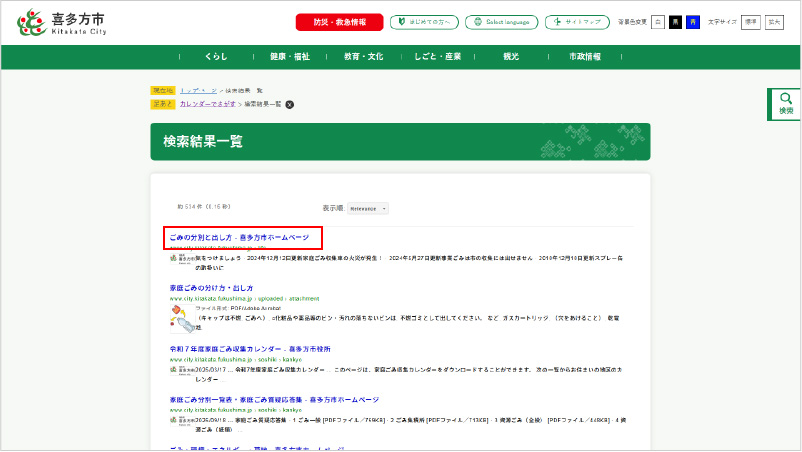Open the 観光 menu

pos(511,57)
